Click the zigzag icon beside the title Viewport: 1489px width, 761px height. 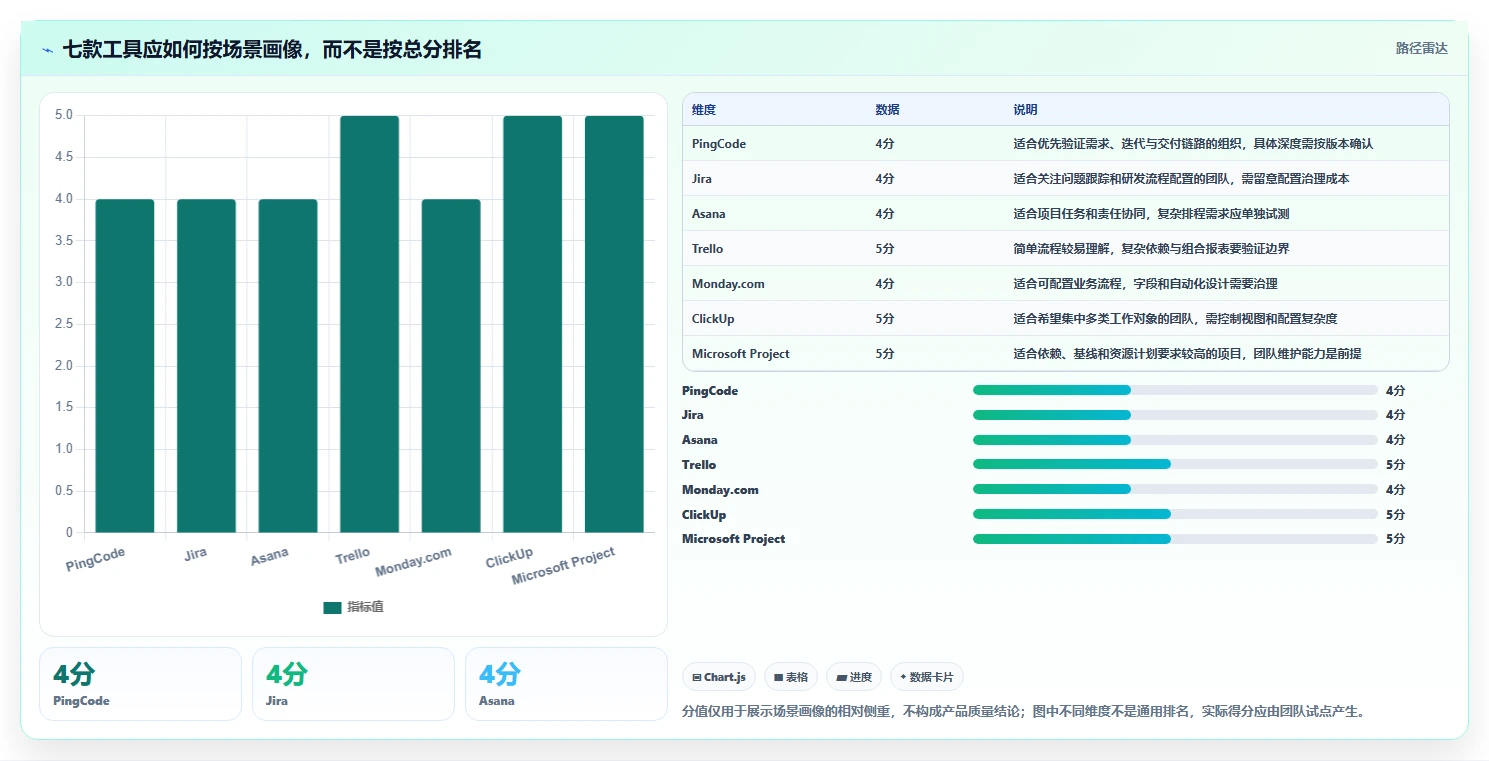point(48,50)
